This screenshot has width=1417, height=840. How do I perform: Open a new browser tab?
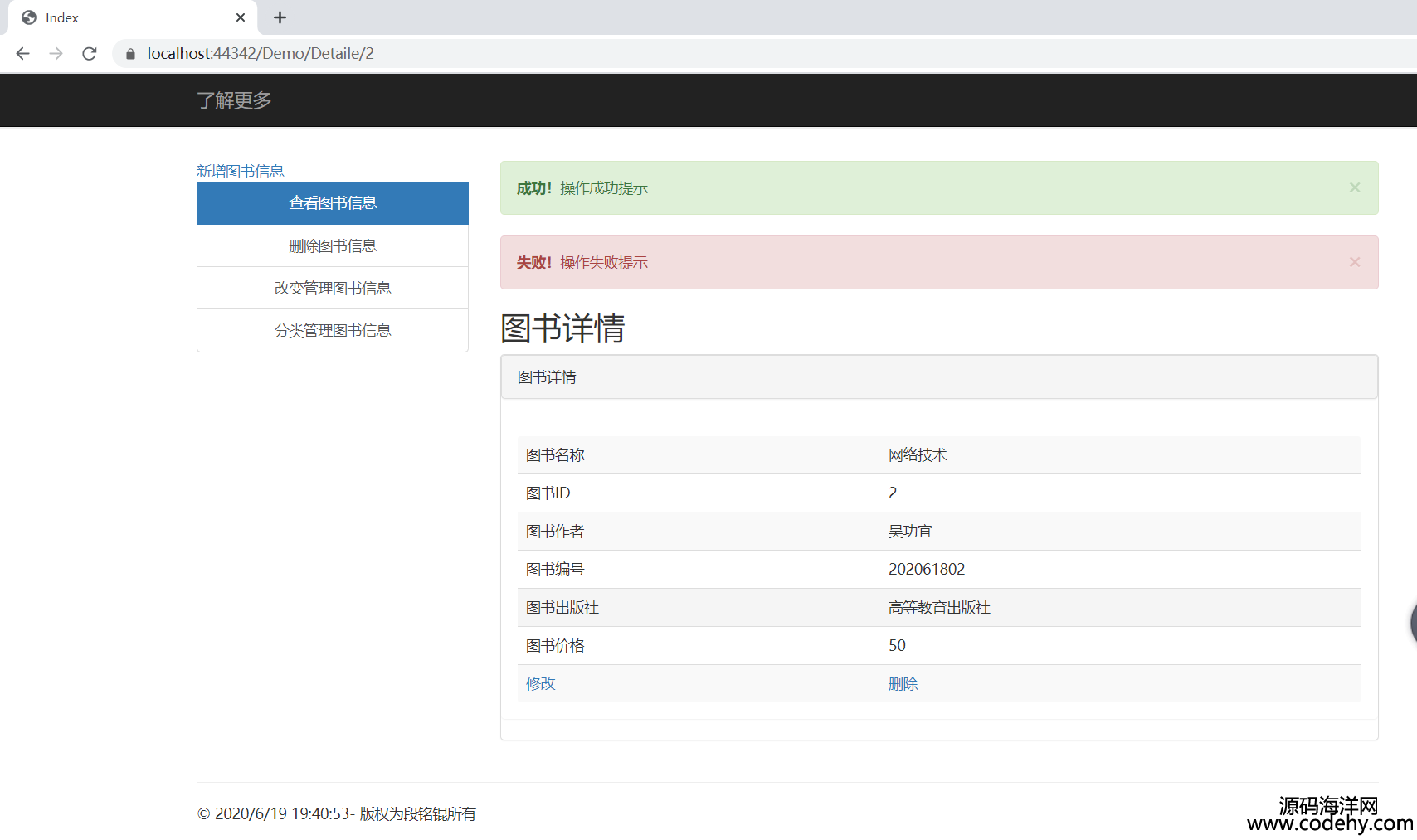point(280,17)
